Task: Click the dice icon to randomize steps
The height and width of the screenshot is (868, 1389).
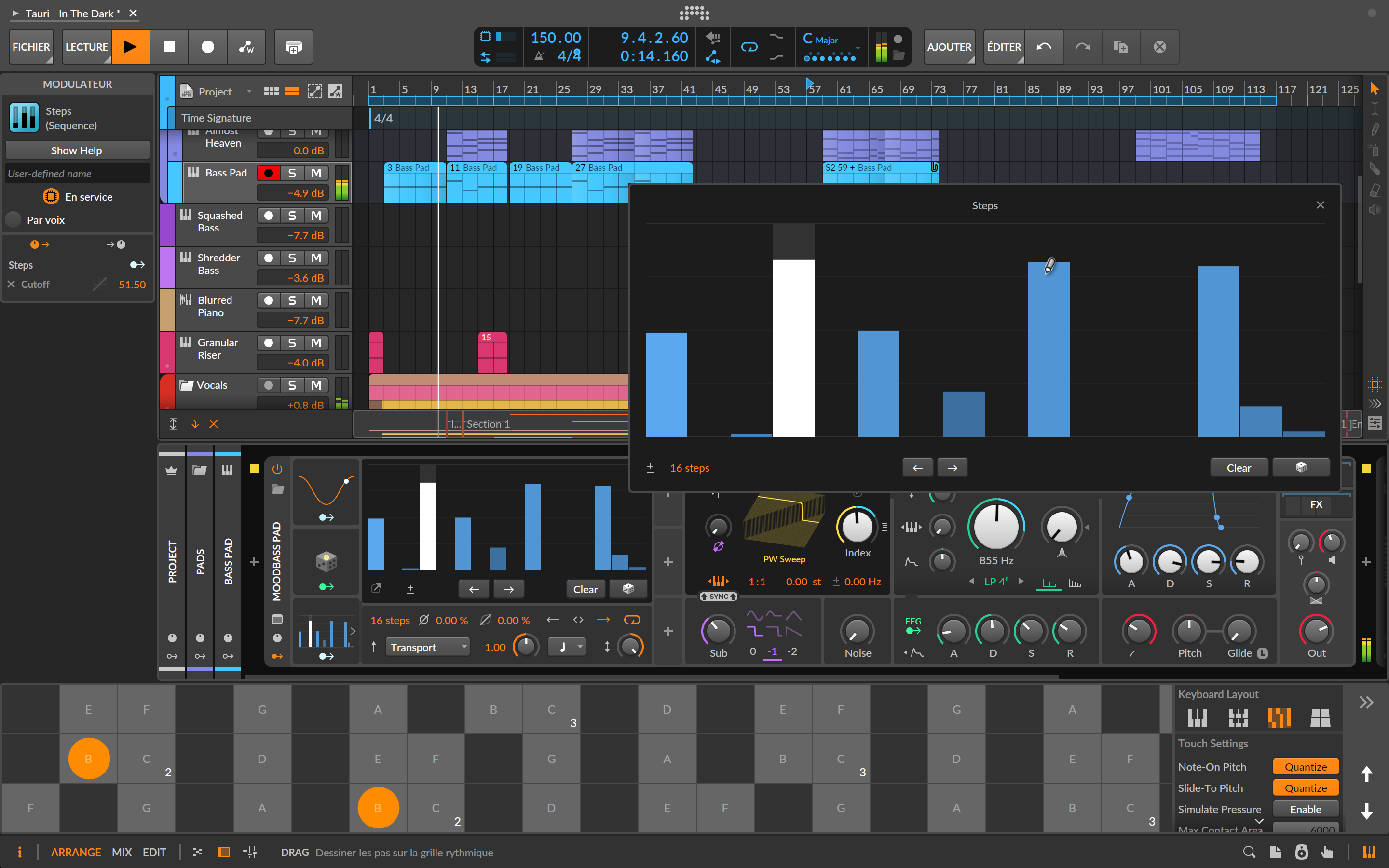Action: click(1301, 467)
